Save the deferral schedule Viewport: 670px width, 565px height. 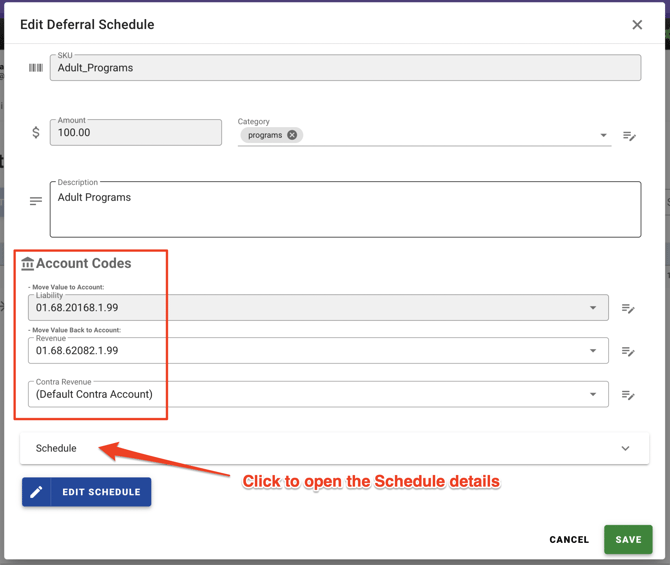(x=628, y=540)
